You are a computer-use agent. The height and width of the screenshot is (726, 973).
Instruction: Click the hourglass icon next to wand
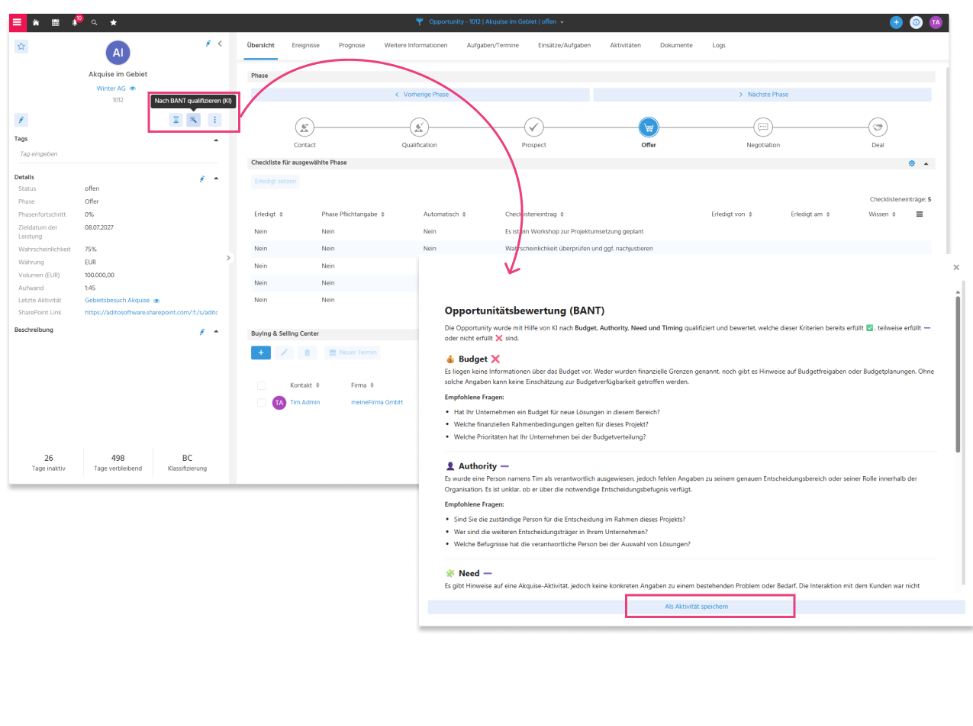[176, 120]
